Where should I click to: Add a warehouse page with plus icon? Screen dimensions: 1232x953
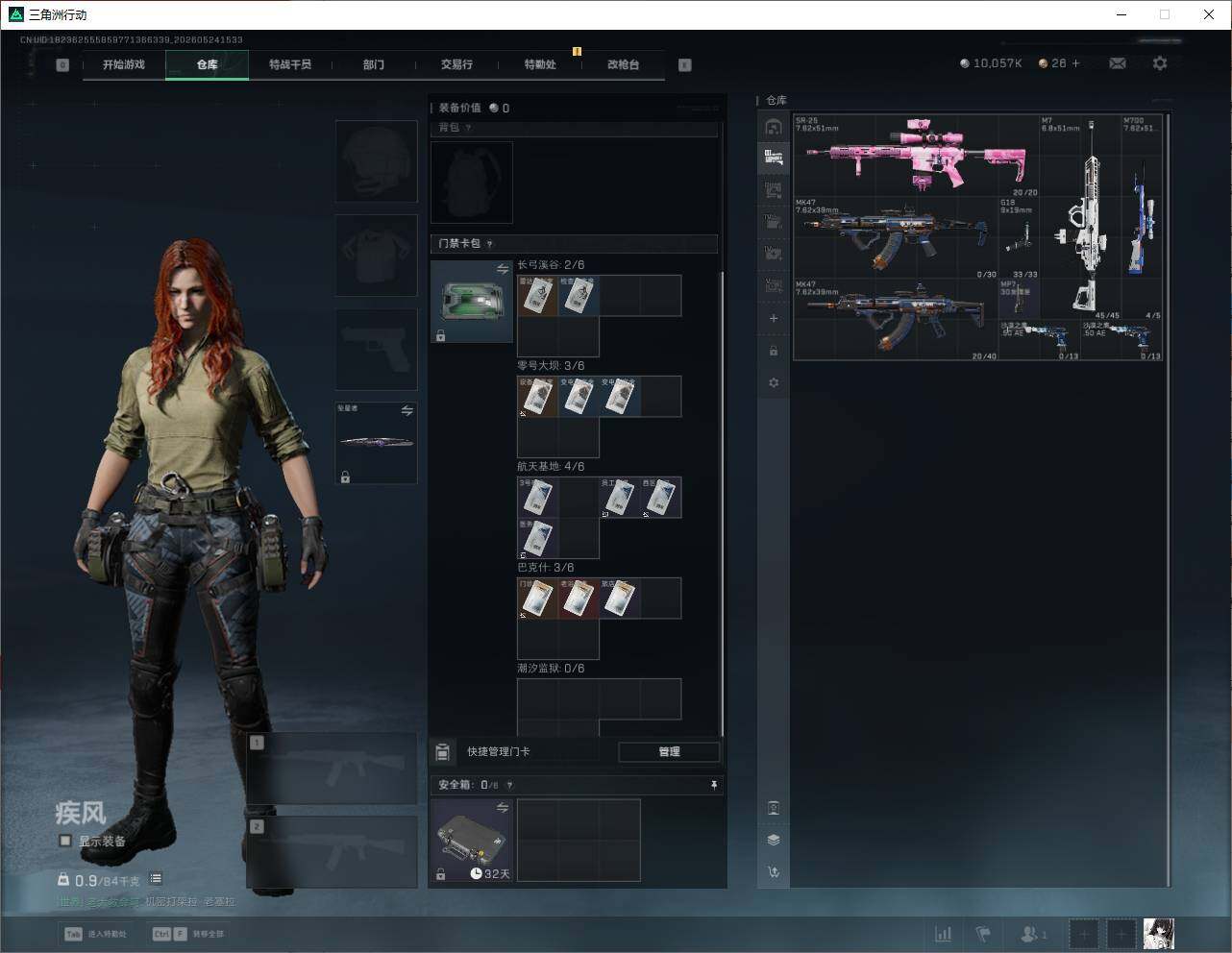click(774, 318)
